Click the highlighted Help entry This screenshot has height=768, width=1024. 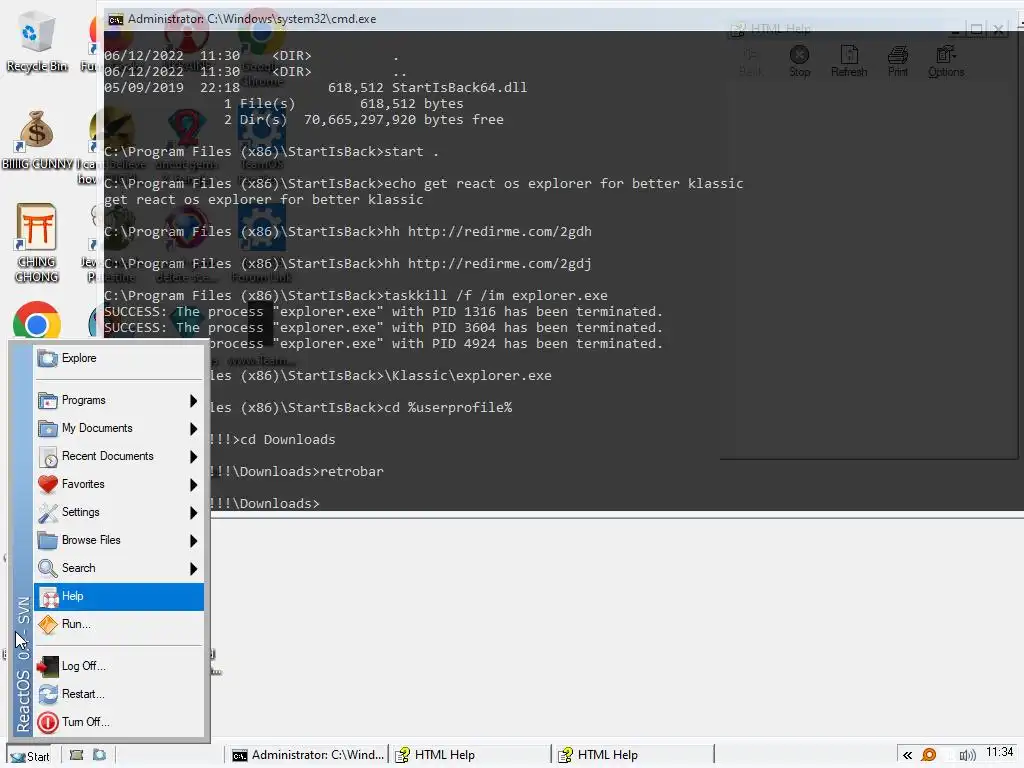pyautogui.click(x=119, y=596)
